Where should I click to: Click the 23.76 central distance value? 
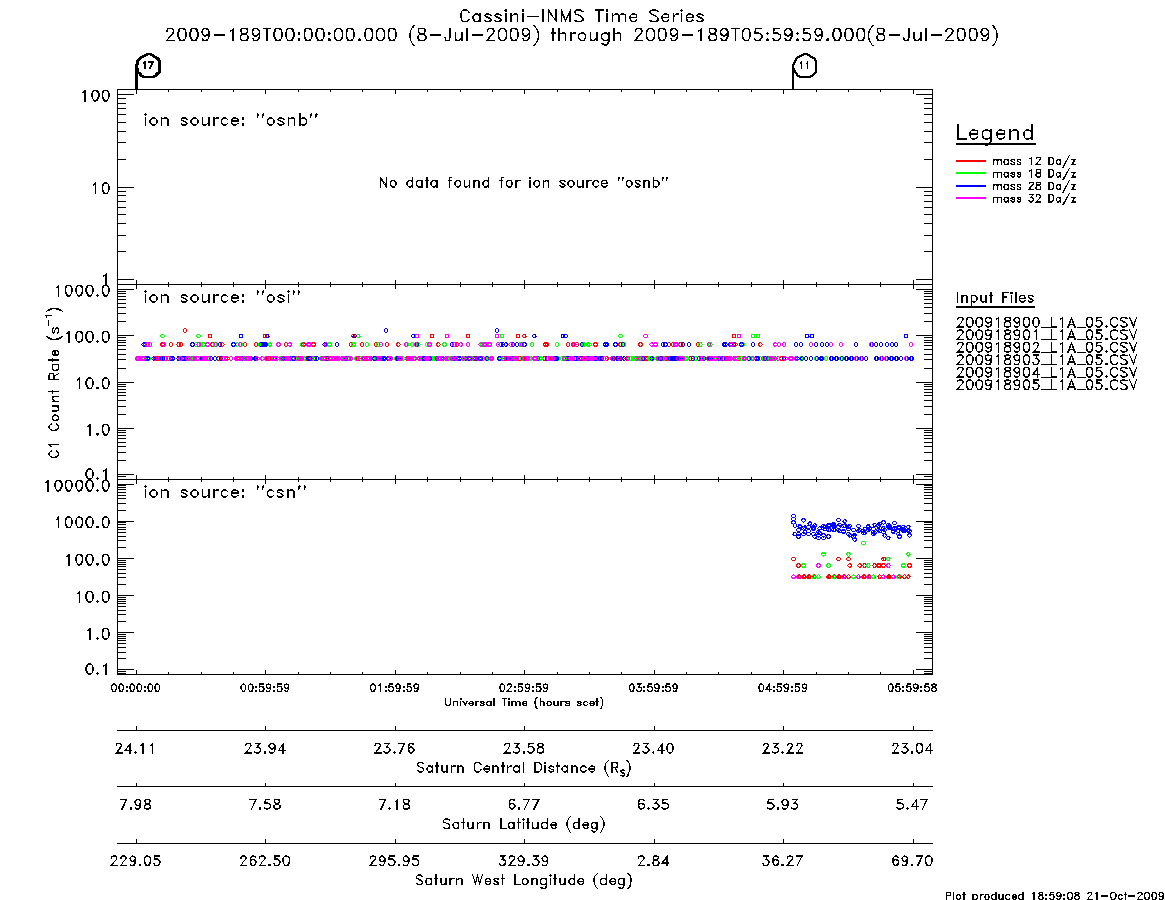[x=395, y=748]
